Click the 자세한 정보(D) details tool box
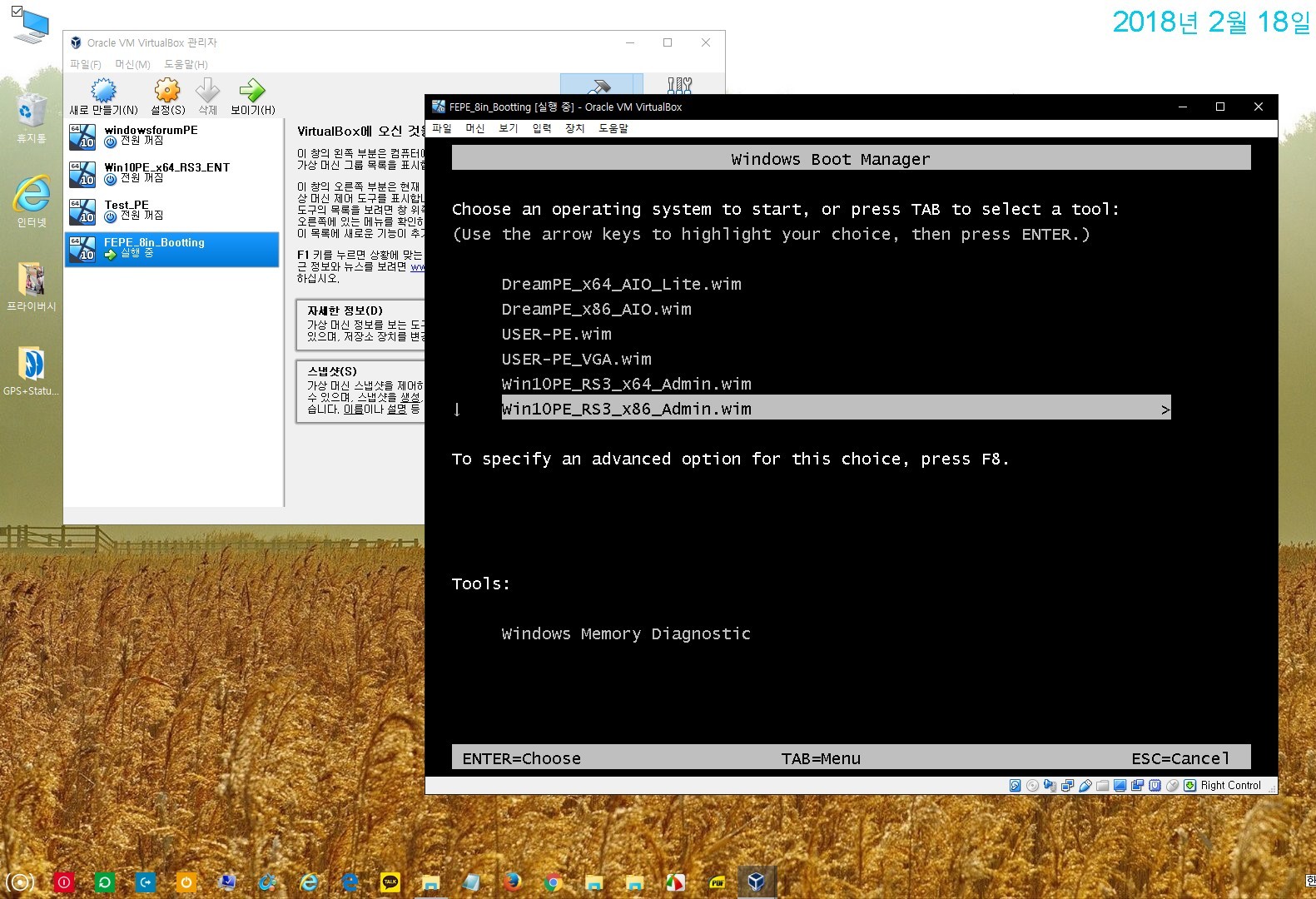This screenshot has width=1316, height=899. coord(360,325)
